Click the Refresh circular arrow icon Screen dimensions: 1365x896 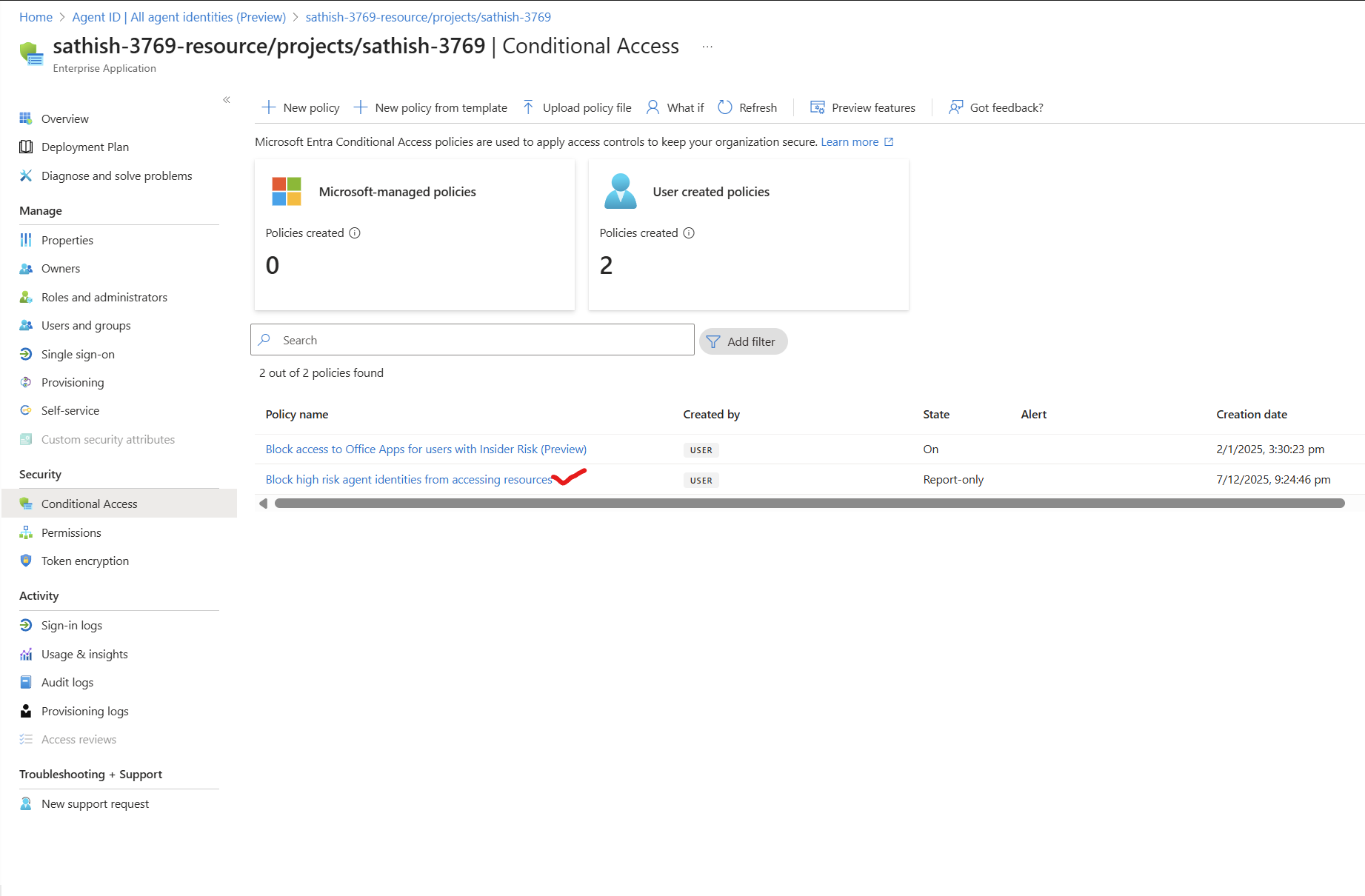click(725, 107)
